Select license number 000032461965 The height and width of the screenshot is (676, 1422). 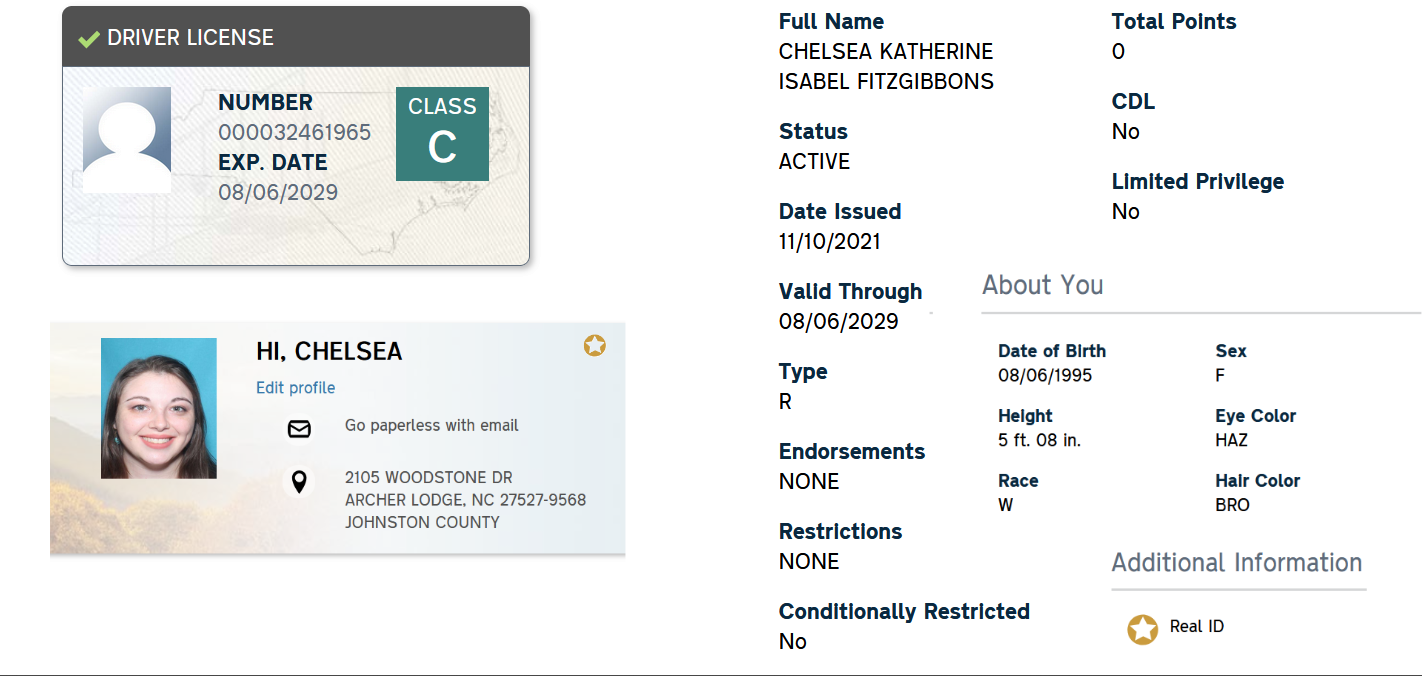point(295,132)
